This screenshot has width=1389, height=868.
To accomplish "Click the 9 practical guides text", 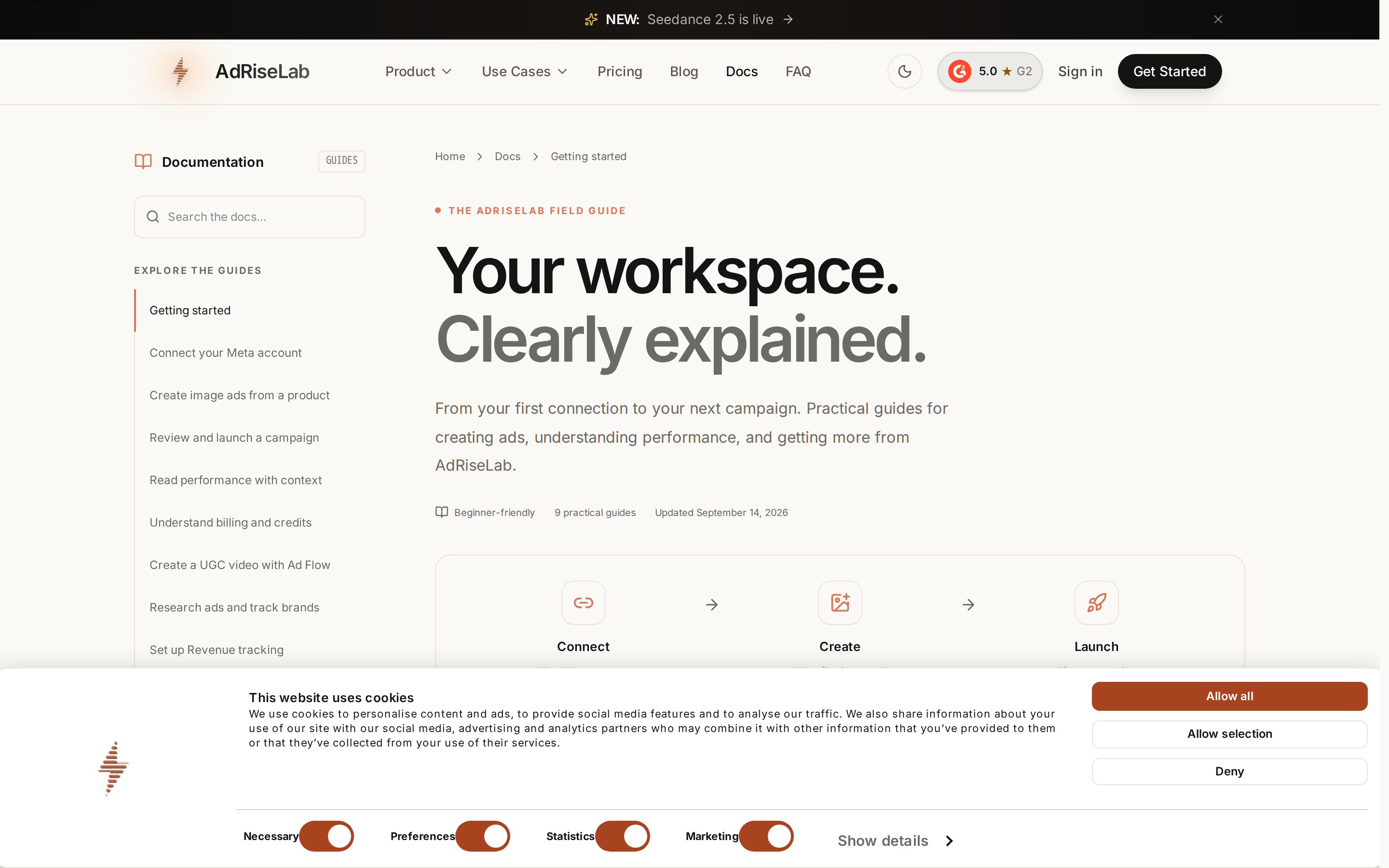I will tap(595, 512).
